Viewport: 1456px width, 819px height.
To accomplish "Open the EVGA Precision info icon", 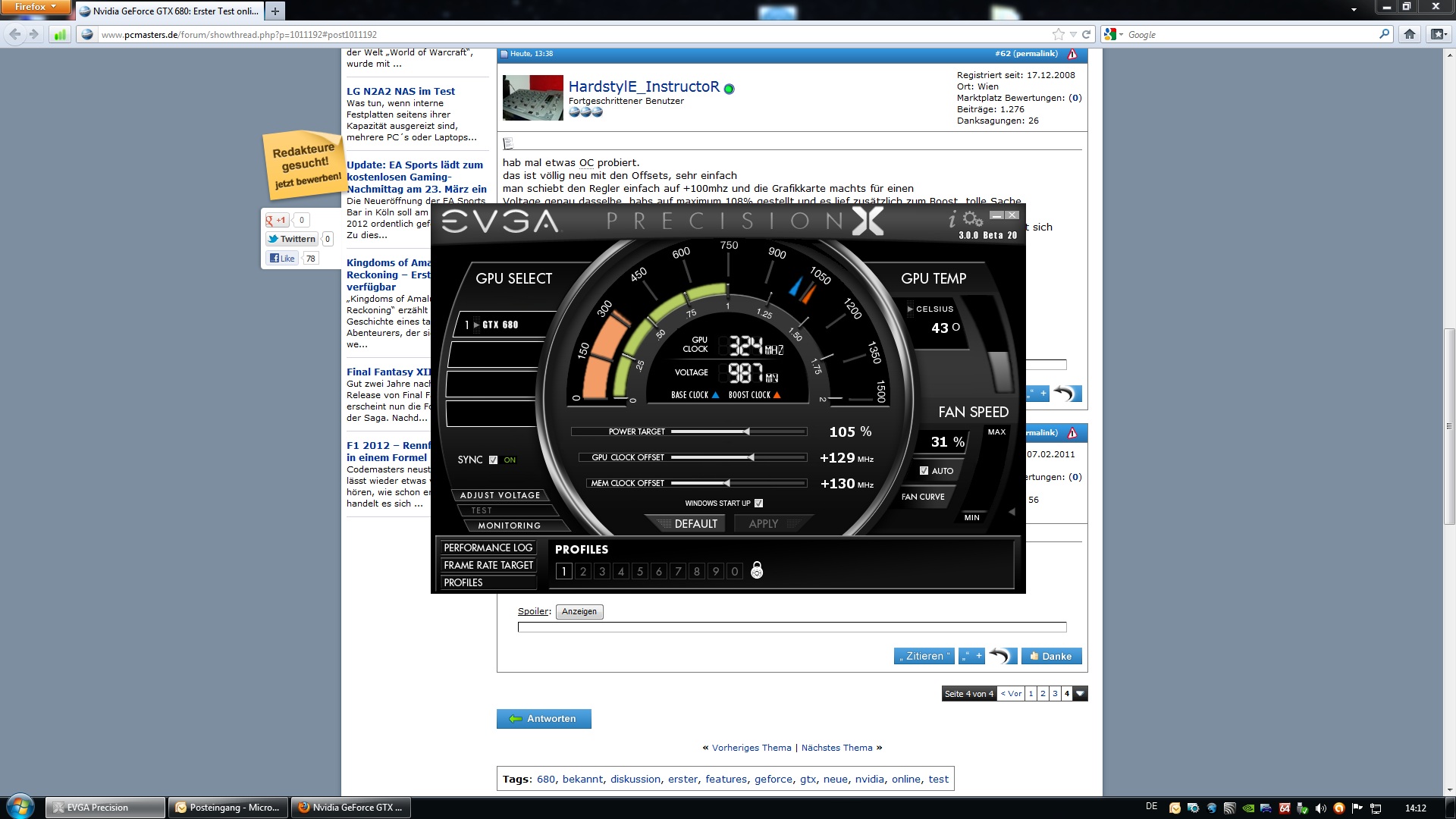I will [x=952, y=220].
